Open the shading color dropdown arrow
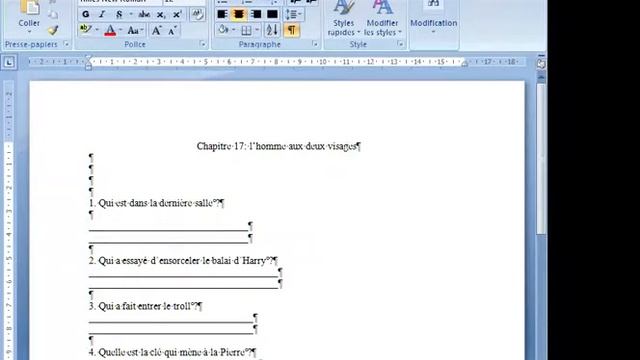 click(234, 30)
